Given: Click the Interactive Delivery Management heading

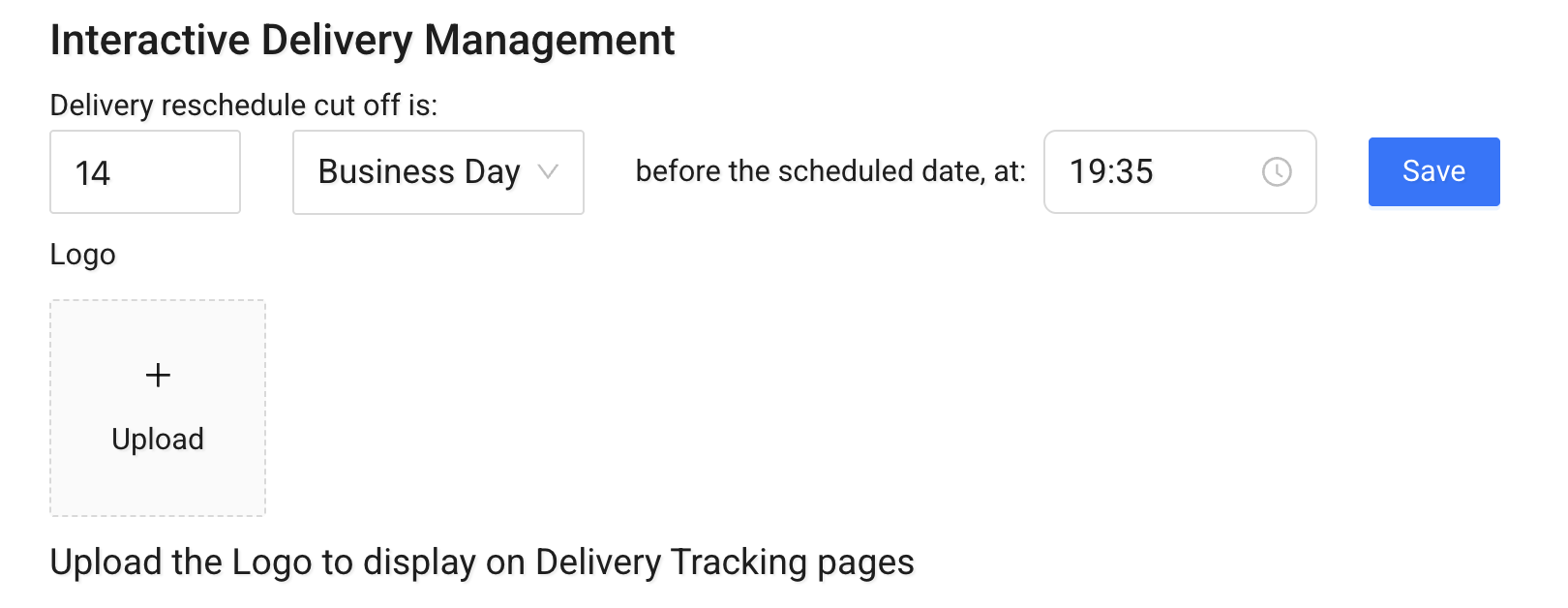Looking at the screenshot, I should 363,39.
